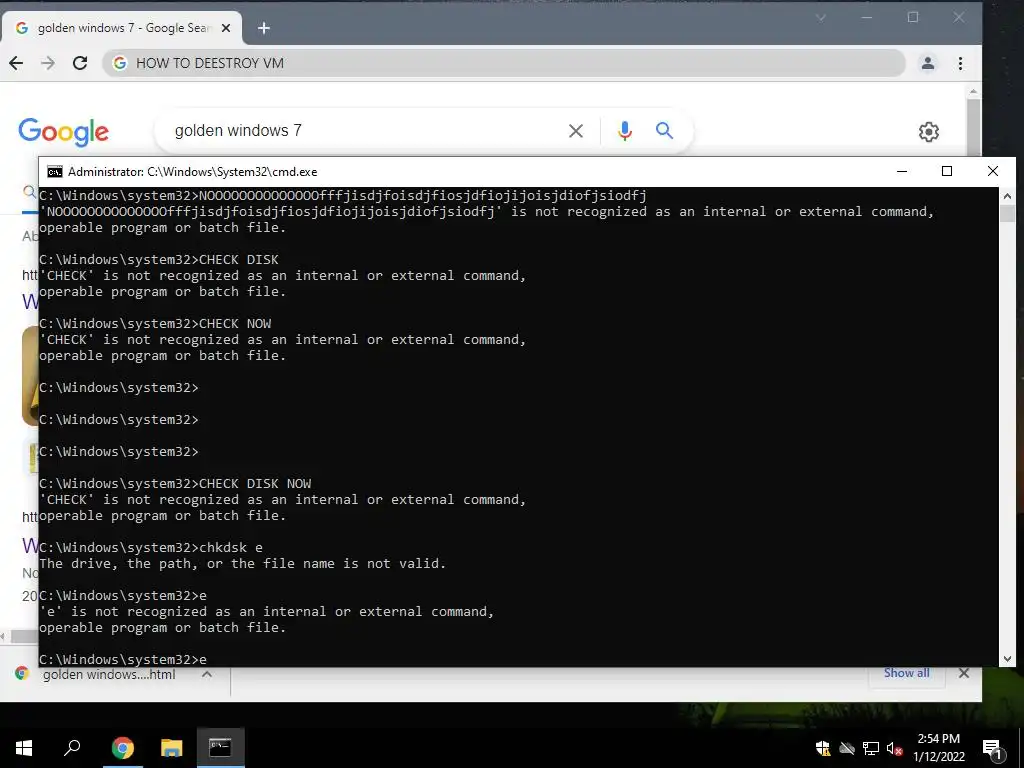Open the Windows Start menu

click(x=24, y=748)
